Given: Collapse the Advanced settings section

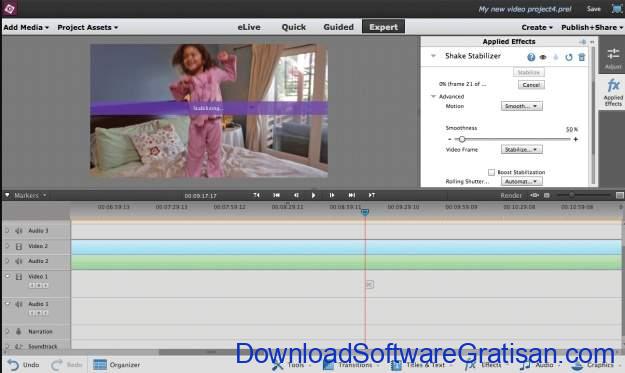Looking at the screenshot, I should pyautogui.click(x=433, y=96).
